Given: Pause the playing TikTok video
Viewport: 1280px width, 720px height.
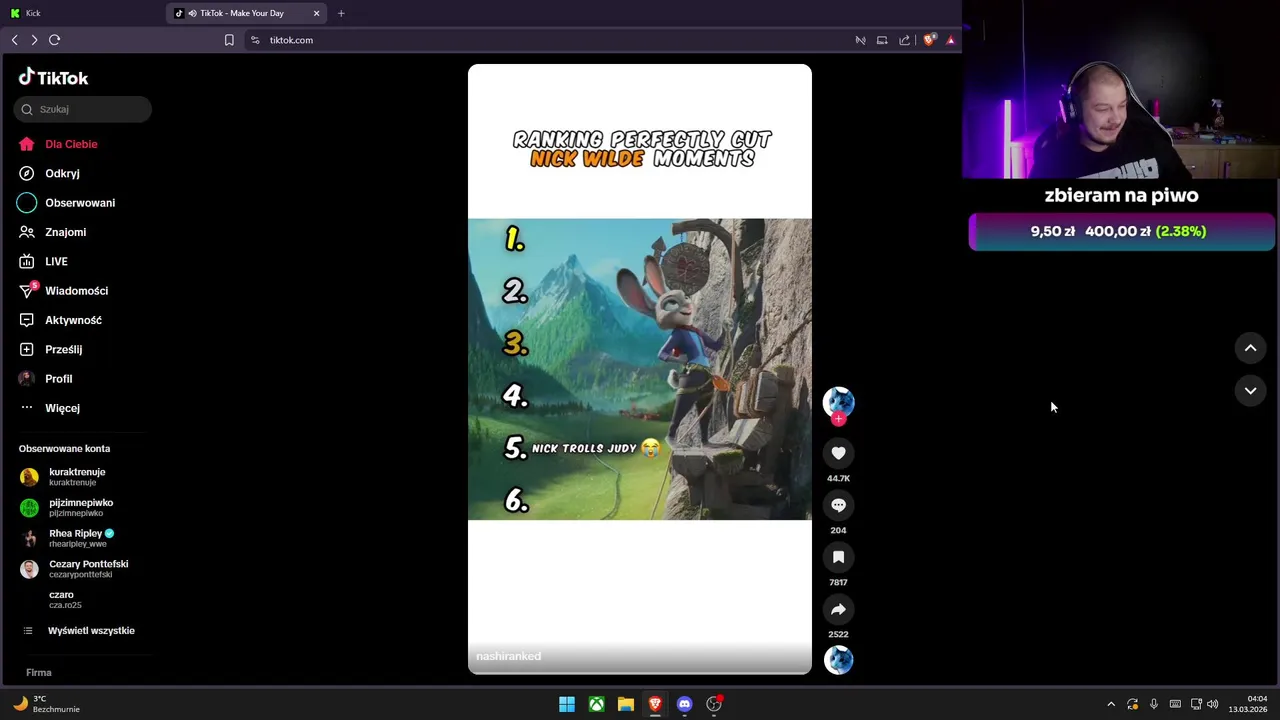Looking at the screenshot, I should click(x=640, y=369).
